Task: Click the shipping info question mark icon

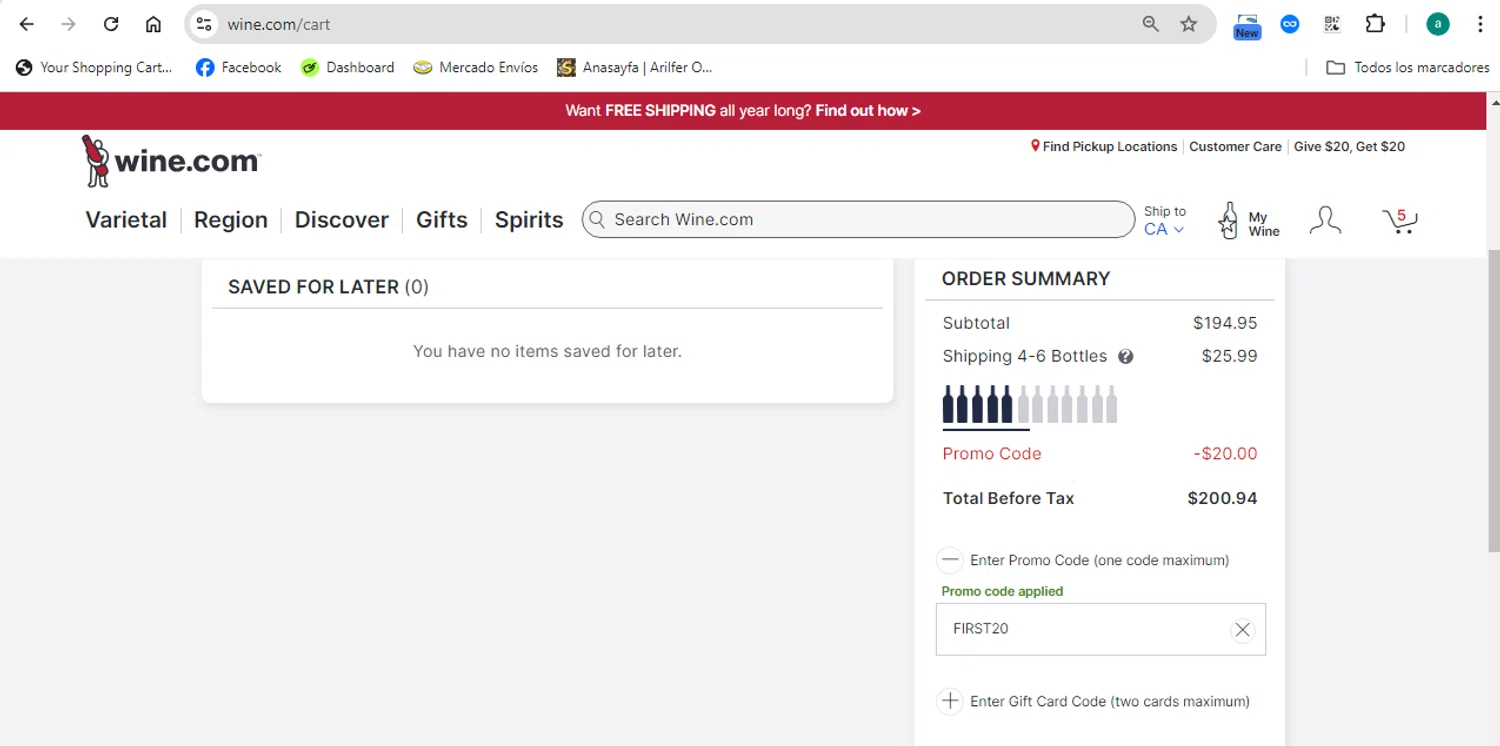Action: (1126, 356)
